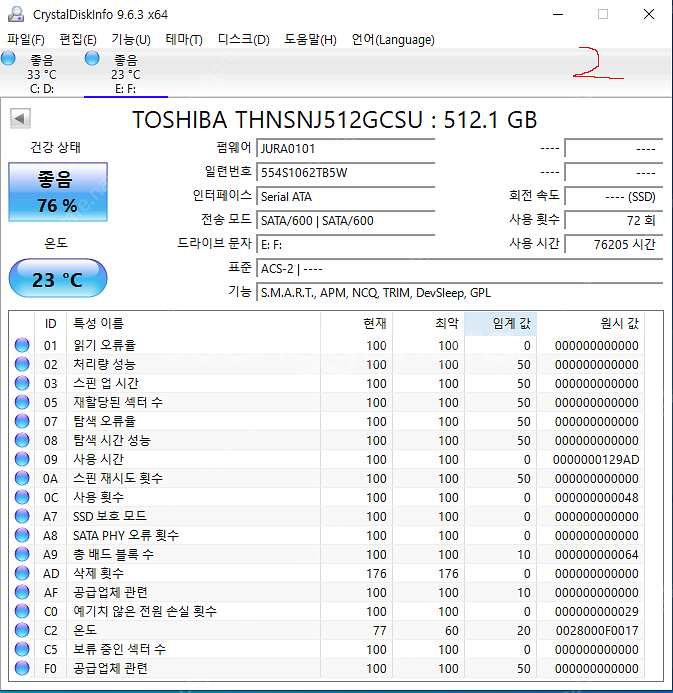Open the 파일(F) menu
The width and height of the screenshot is (673, 693).
tap(26, 40)
